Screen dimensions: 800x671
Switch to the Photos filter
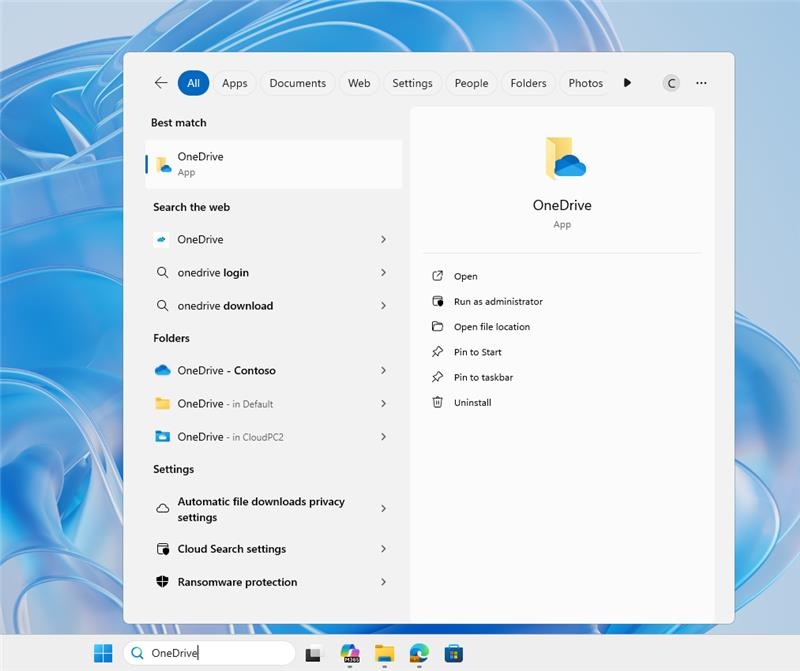[x=586, y=83]
